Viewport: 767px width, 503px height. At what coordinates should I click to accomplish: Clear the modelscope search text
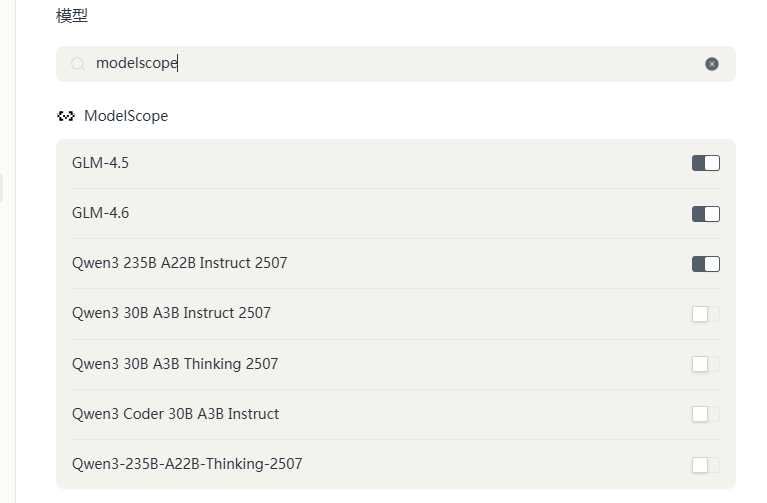pos(712,64)
